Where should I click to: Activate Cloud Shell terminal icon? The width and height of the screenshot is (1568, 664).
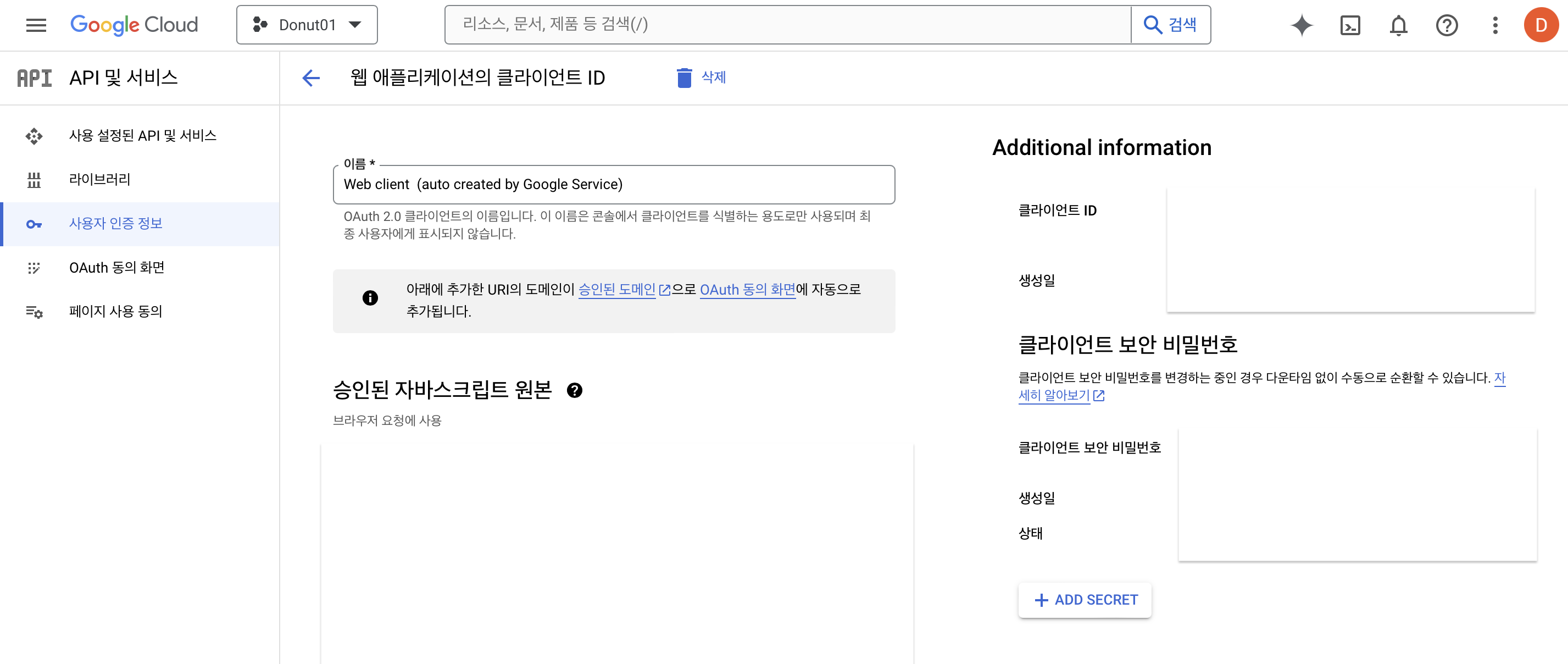pyautogui.click(x=1350, y=25)
